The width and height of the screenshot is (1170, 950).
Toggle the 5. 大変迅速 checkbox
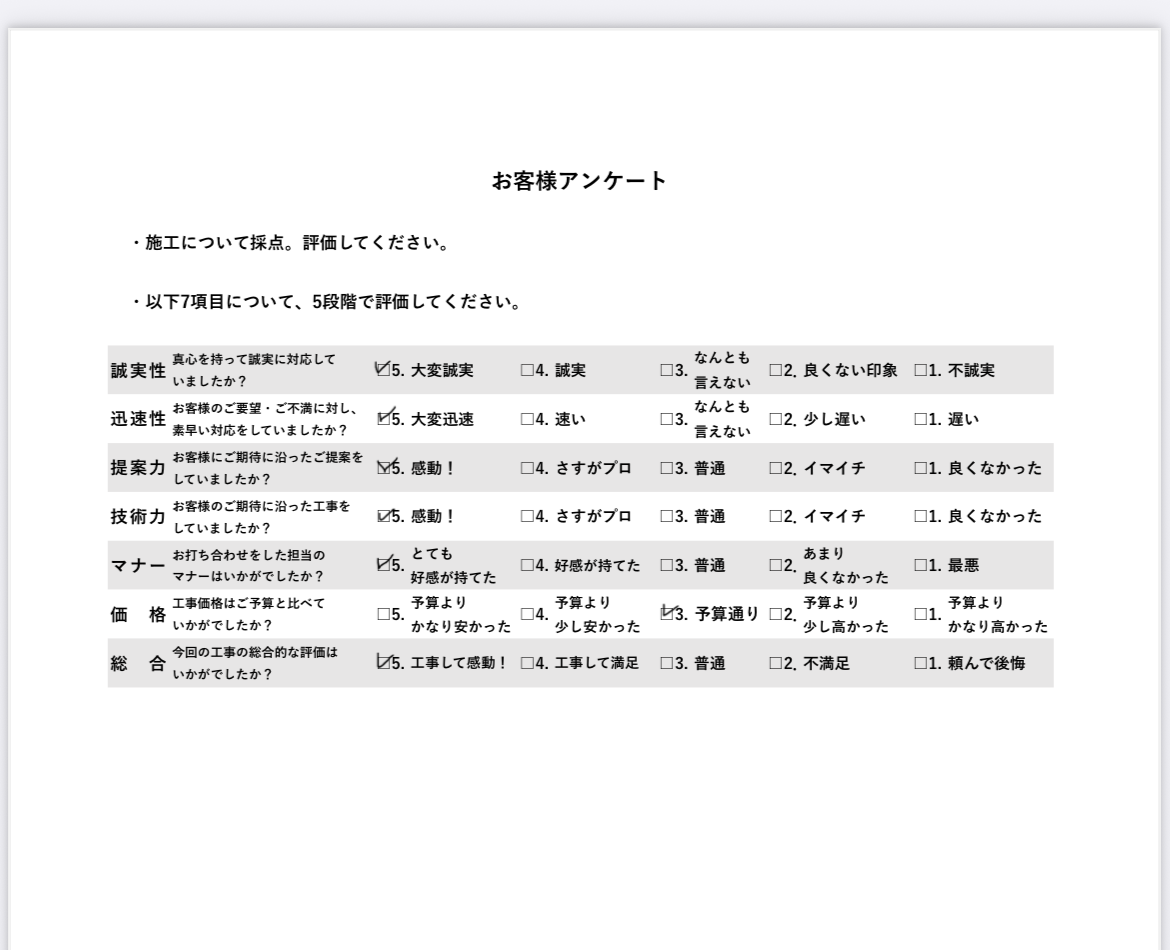click(383, 419)
